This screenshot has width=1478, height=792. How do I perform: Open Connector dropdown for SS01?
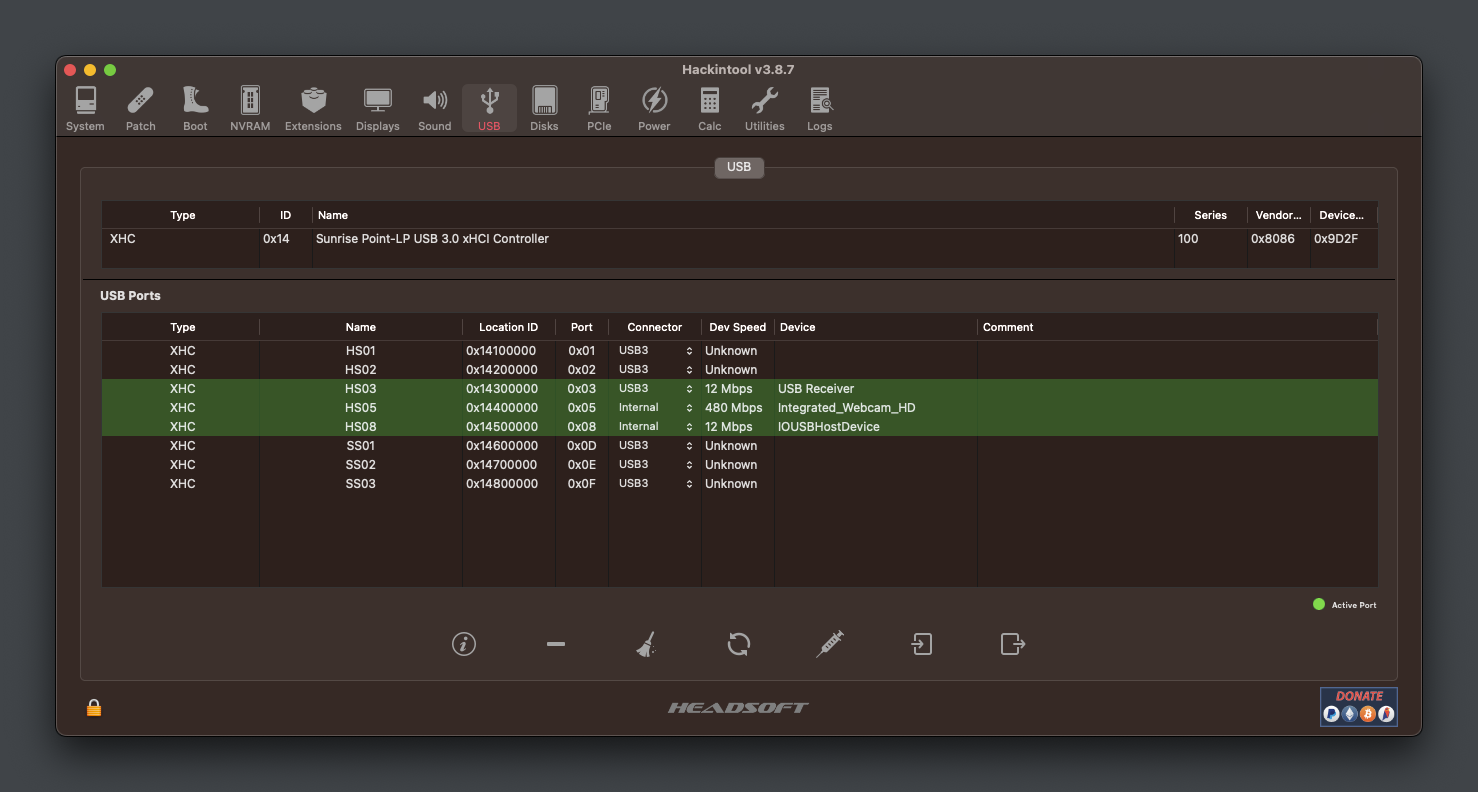[655, 446]
